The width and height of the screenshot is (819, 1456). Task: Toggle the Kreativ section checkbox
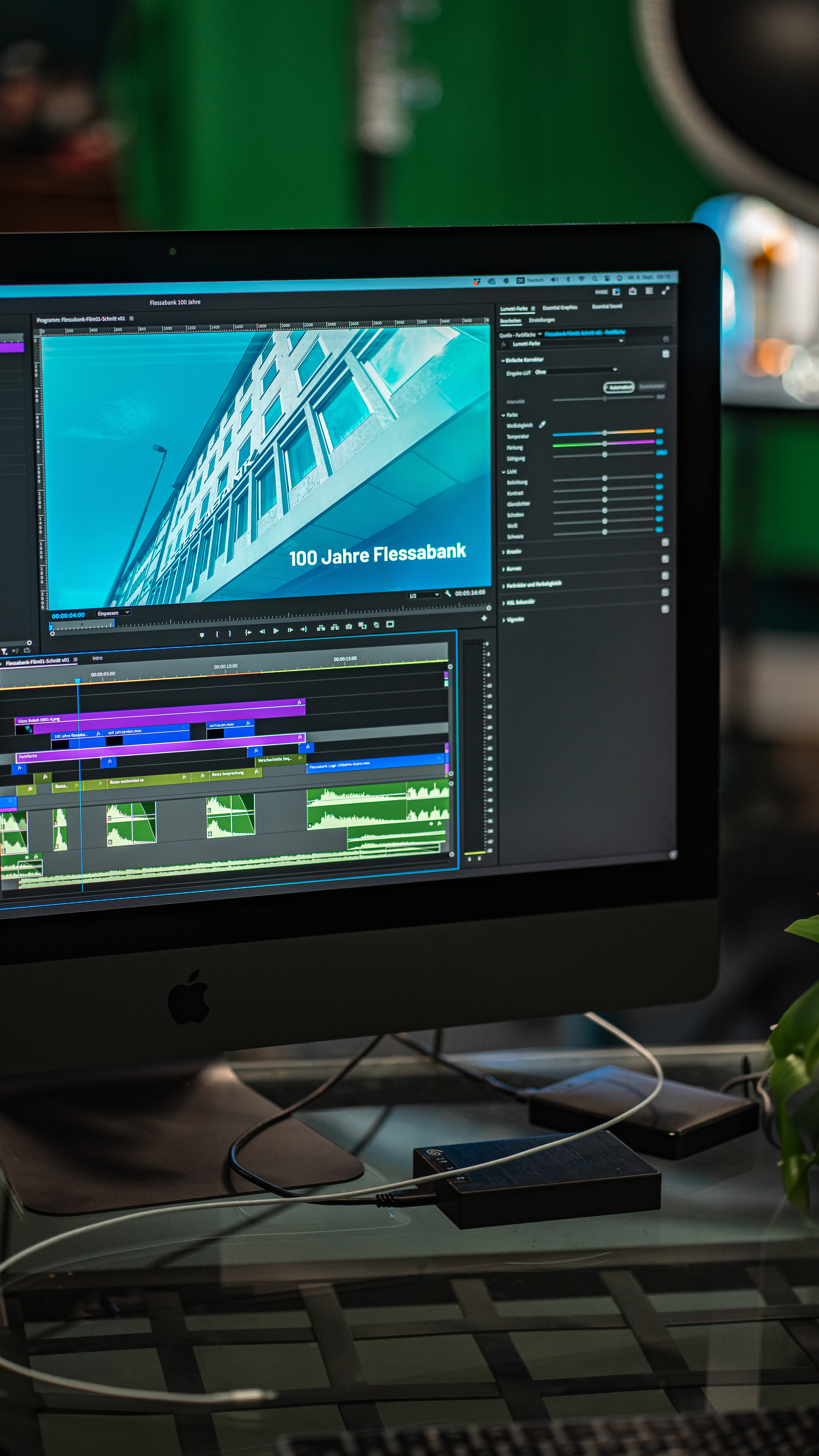665,542
